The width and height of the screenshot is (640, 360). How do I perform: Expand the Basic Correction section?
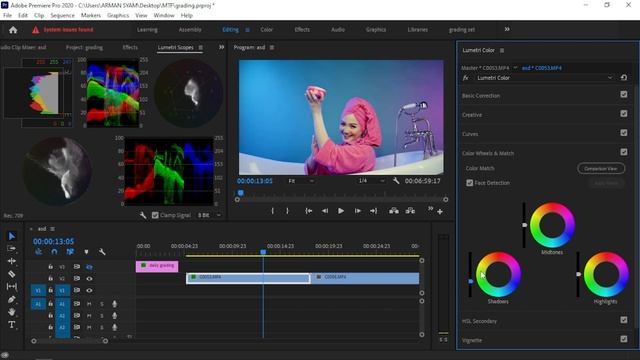point(481,96)
